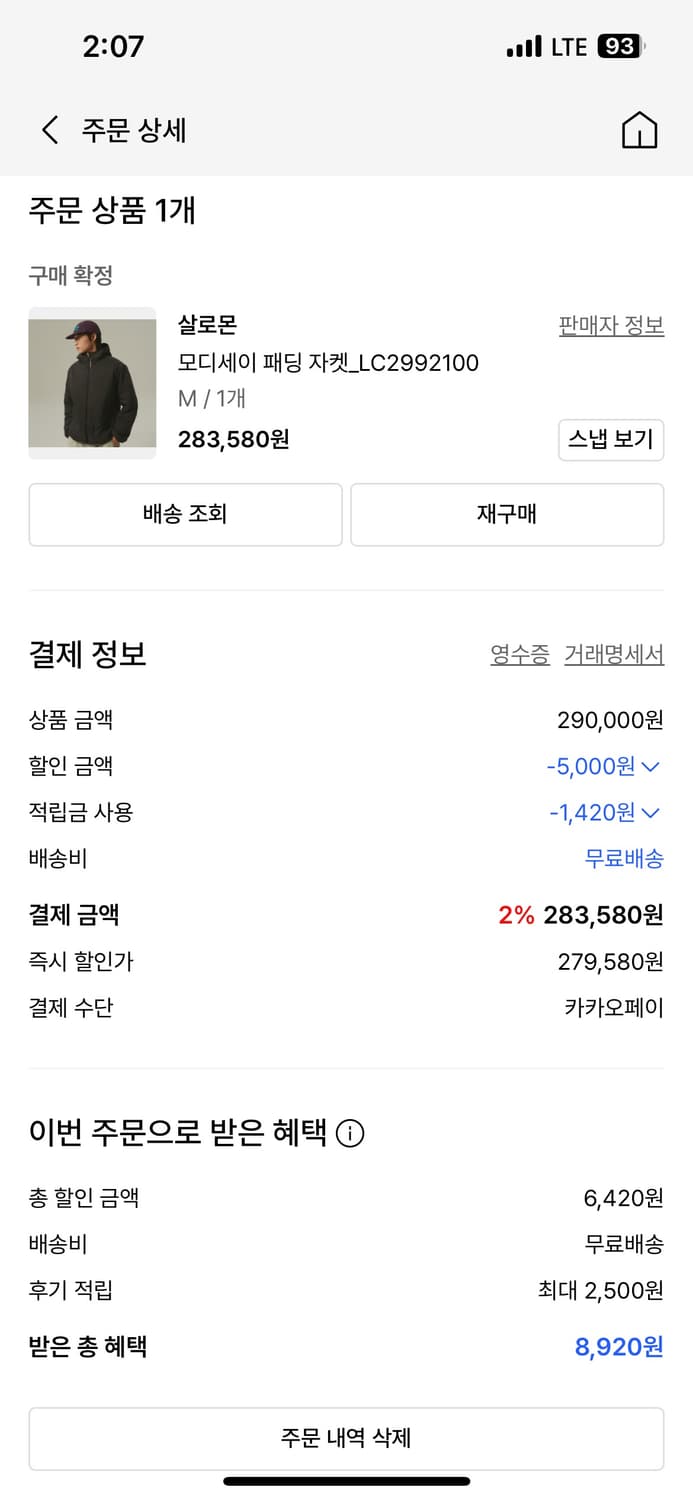Tap 스냅 보기 next to the price
693x1500 pixels.
click(611, 440)
